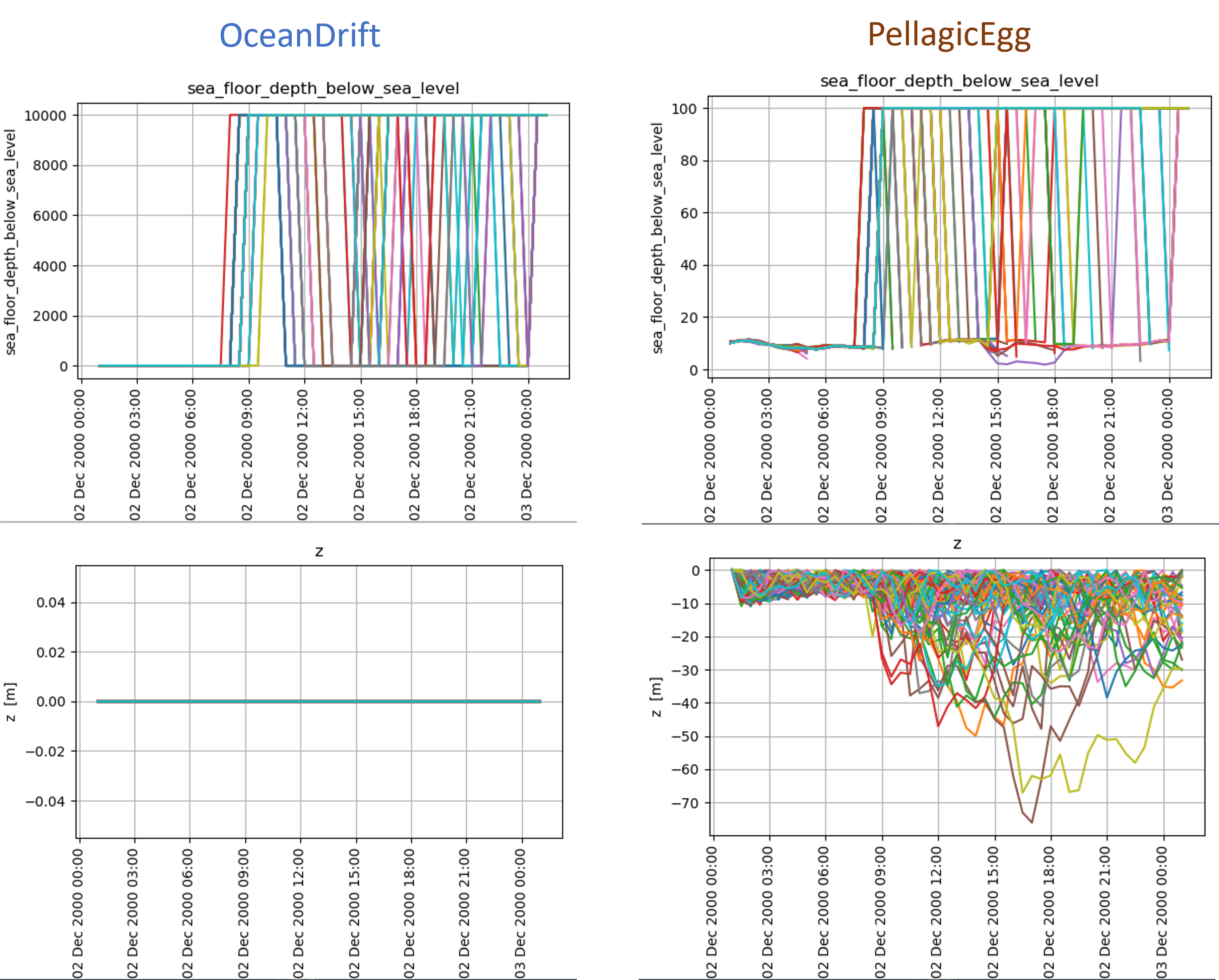Click the -50 tick on PellagicEgg z axis

click(x=685, y=737)
